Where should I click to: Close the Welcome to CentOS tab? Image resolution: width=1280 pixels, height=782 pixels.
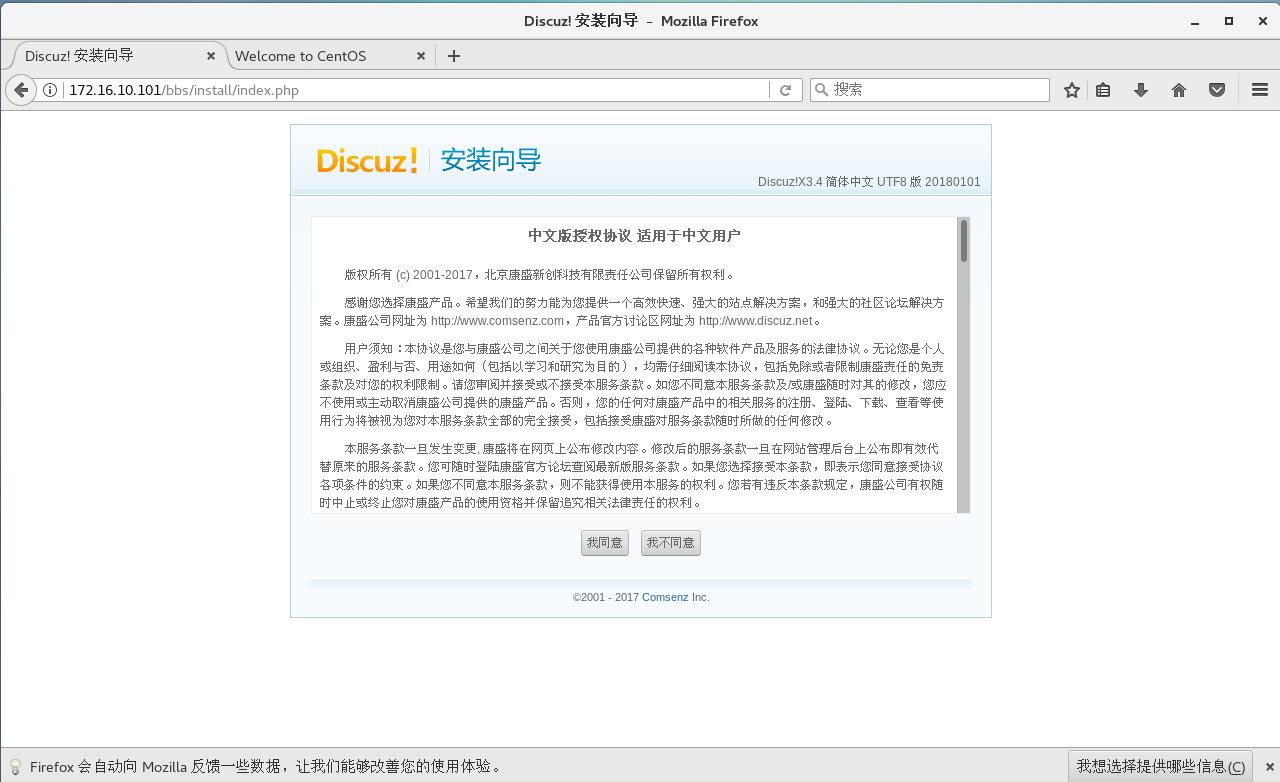[x=421, y=56]
